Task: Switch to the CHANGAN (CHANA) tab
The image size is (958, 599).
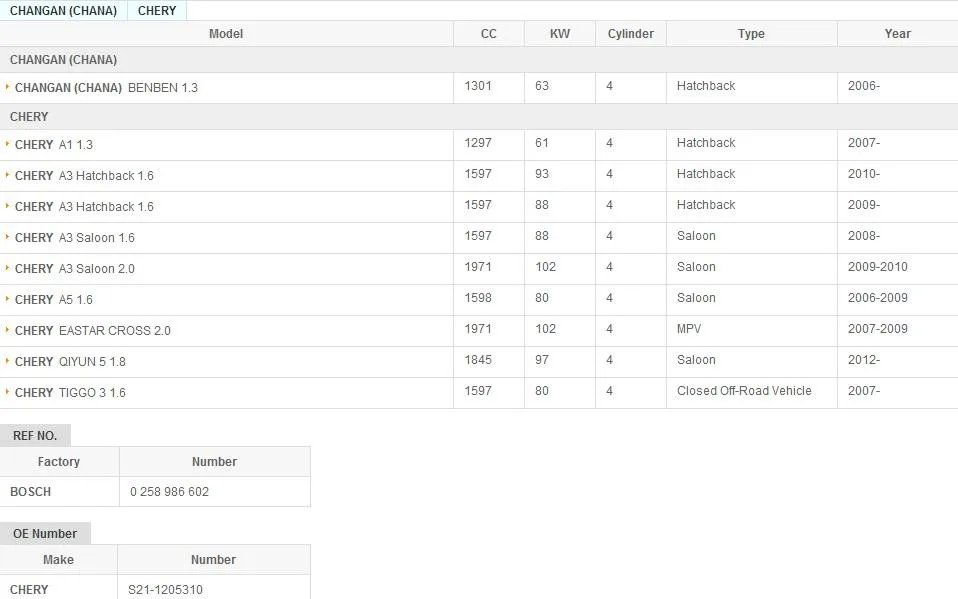Action: coord(64,10)
